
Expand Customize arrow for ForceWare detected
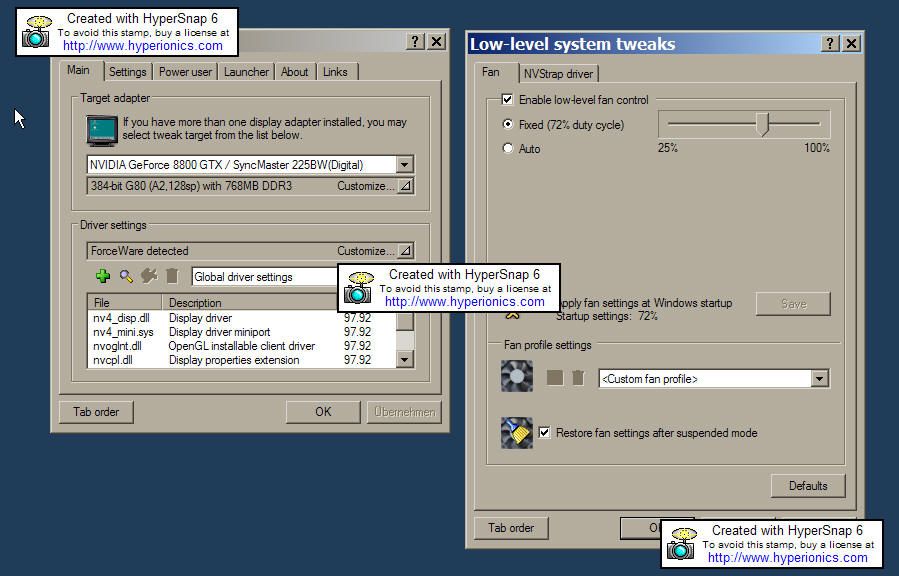(x=405, y=250)
